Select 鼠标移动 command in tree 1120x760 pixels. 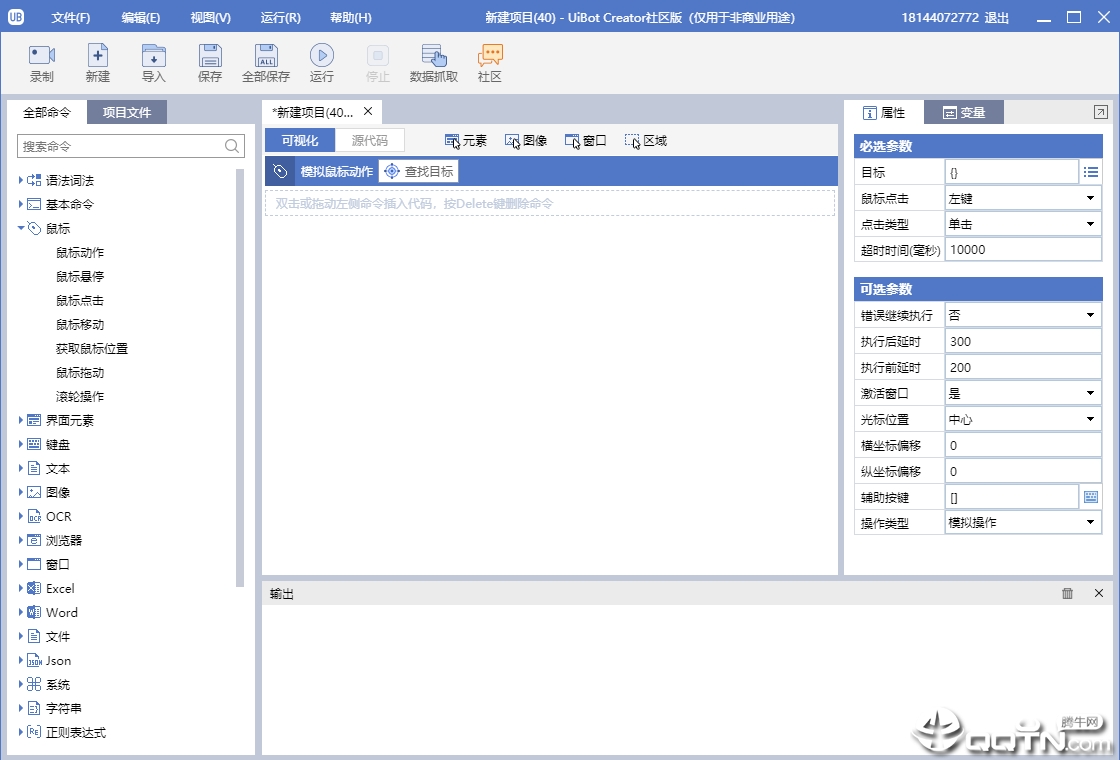coord(80,324)
